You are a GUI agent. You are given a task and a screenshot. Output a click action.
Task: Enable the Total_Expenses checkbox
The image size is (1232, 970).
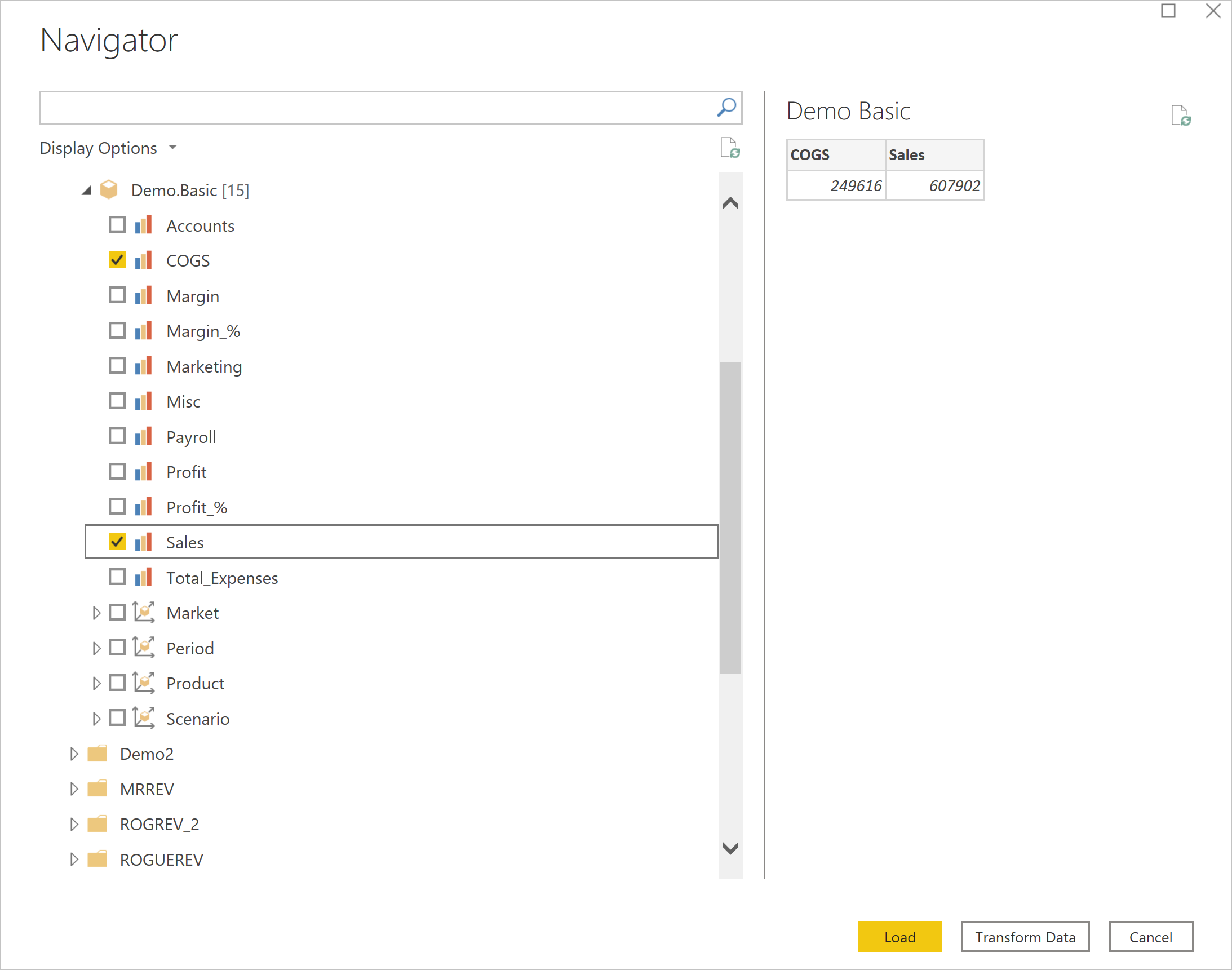click(117, 577)
